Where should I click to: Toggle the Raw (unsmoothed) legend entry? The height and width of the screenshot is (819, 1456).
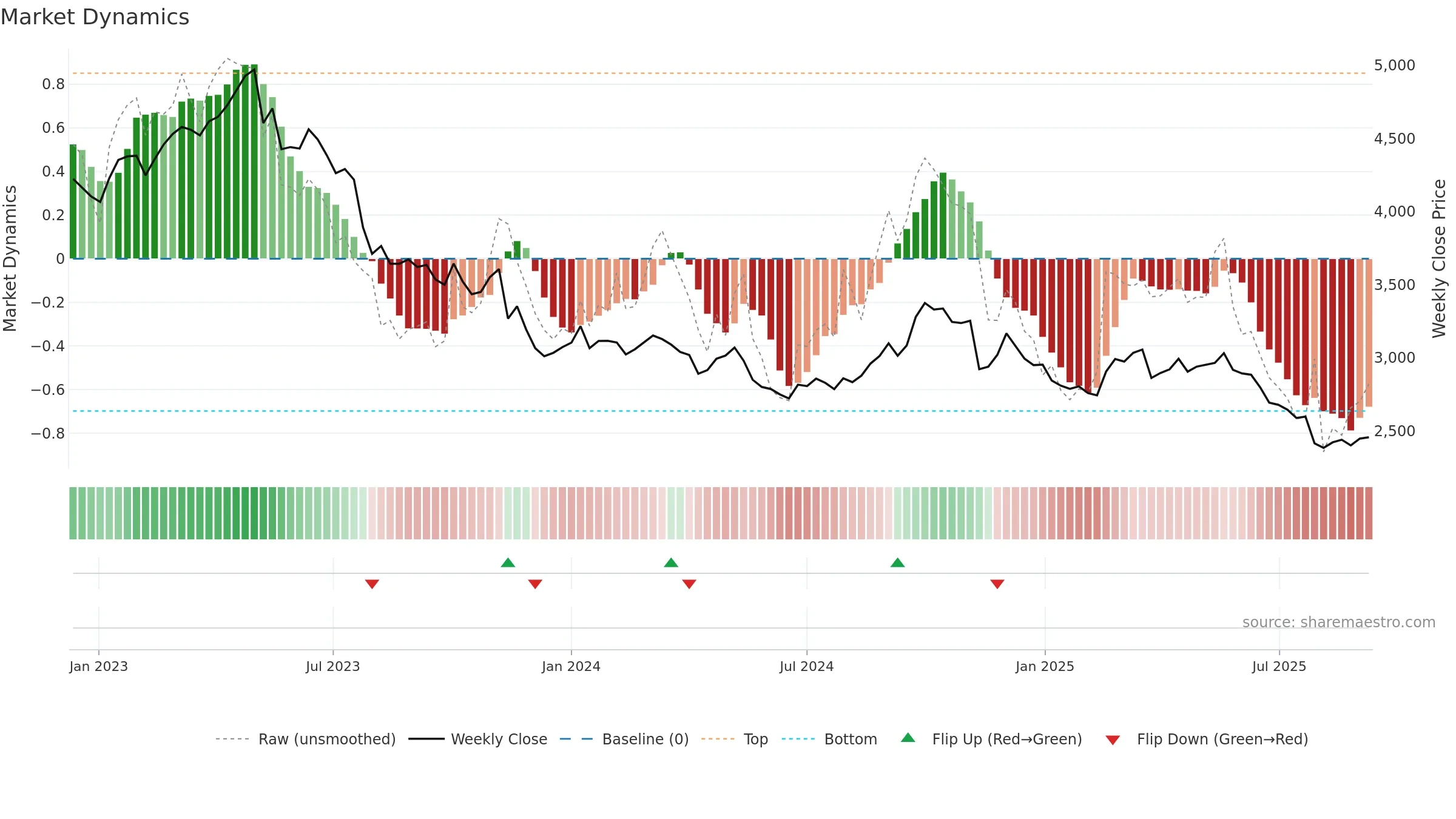tap(306, 739)
